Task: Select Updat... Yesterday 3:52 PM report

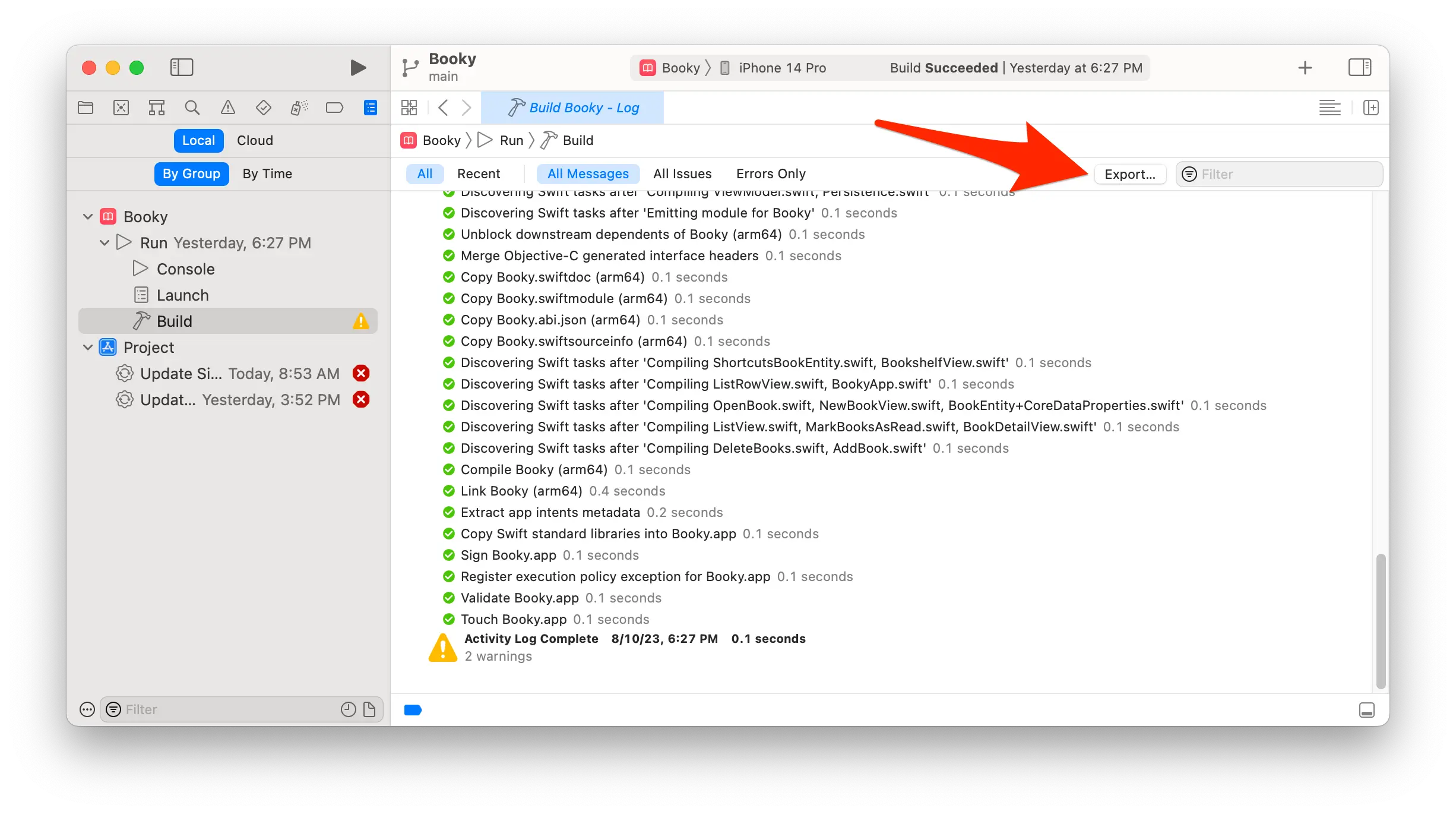Action: pos(228,400)
